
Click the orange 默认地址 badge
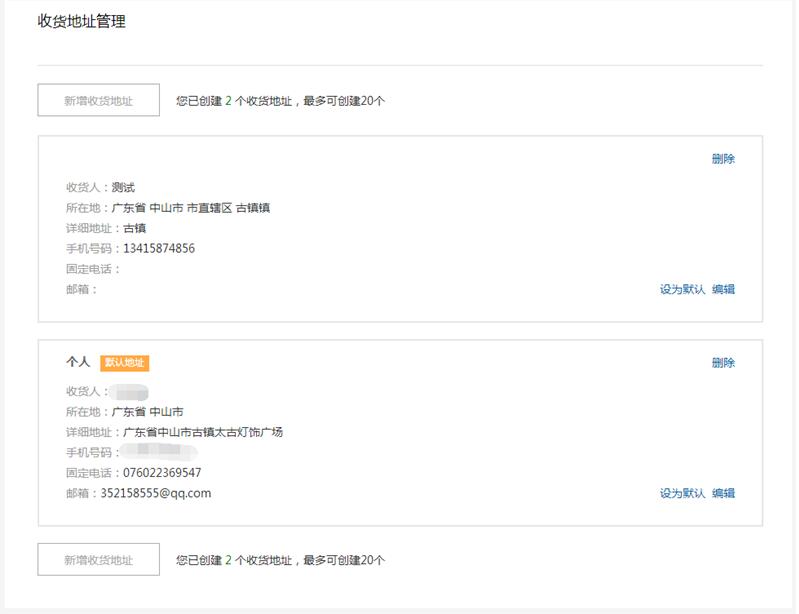(124, 363)
